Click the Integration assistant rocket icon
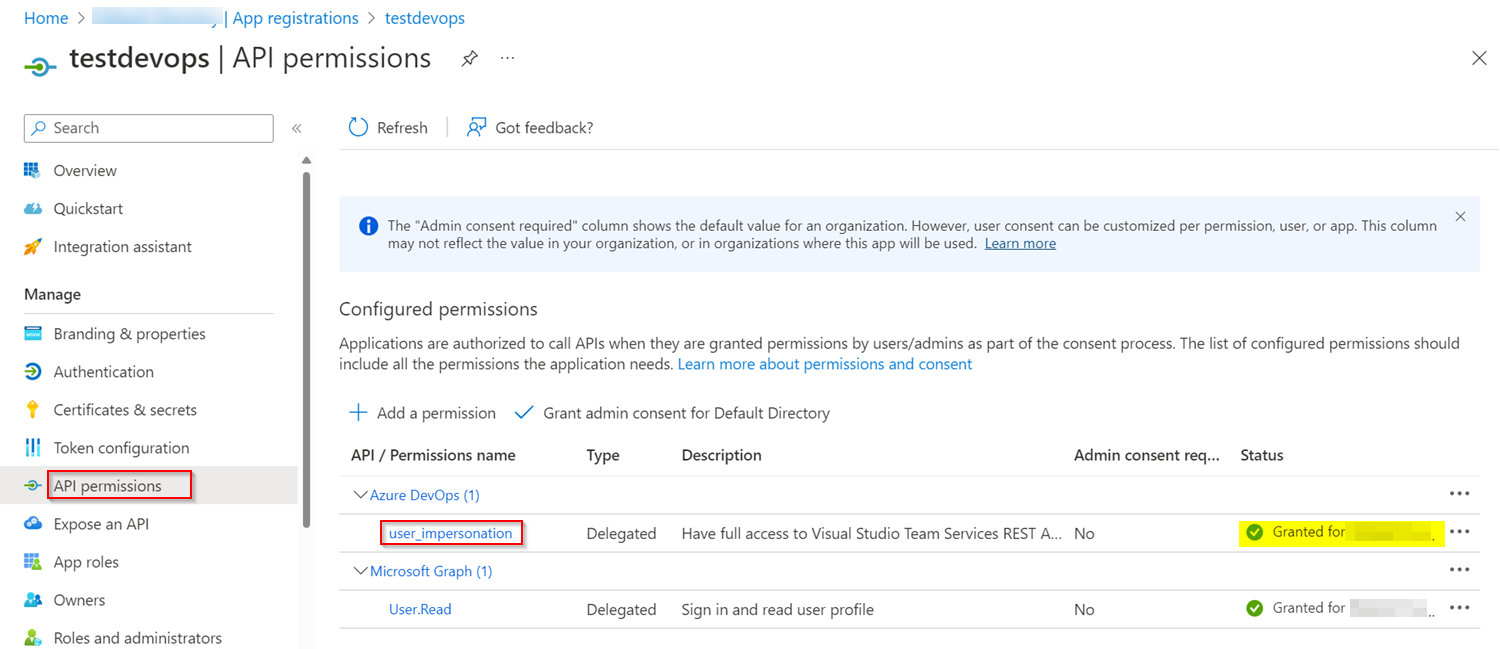 33,247
